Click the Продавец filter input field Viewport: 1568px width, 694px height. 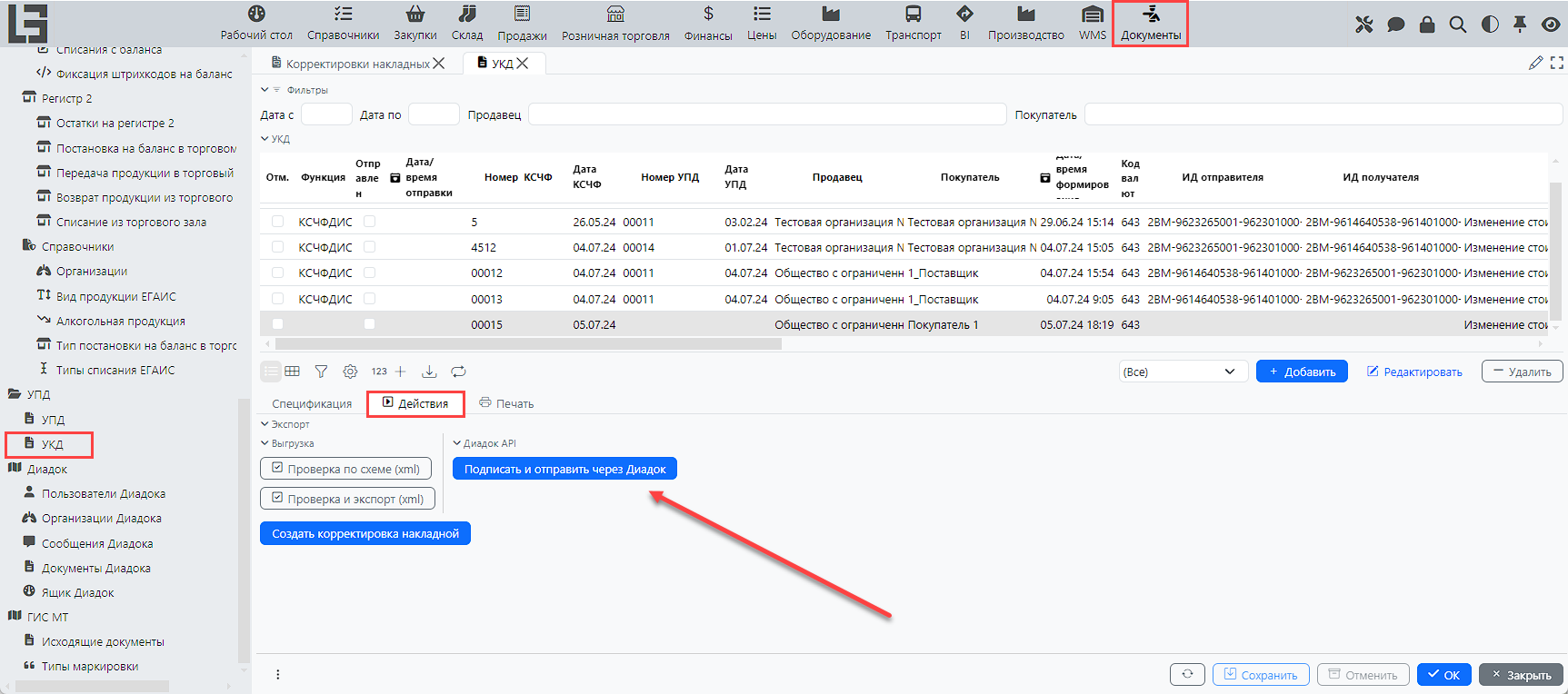pyautogui.click(x=766, y=114)
